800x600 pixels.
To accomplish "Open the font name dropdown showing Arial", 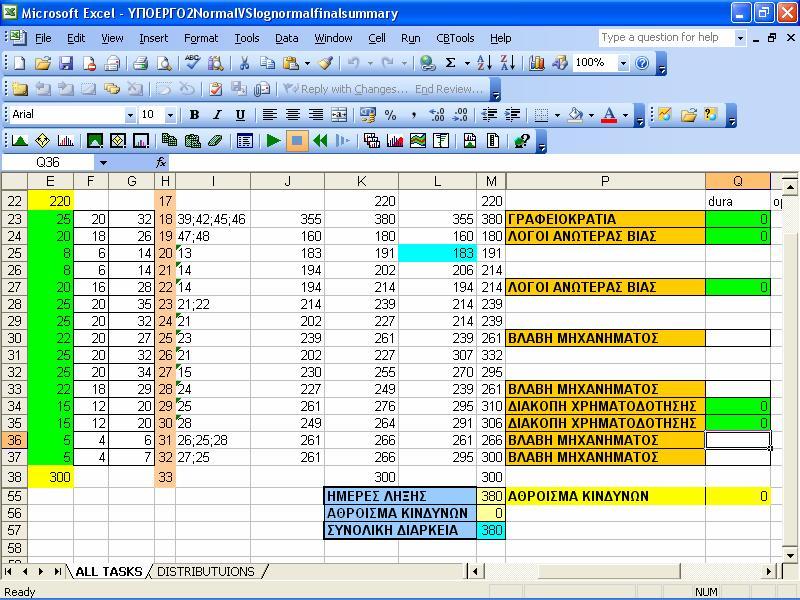I will click(130, 115).
